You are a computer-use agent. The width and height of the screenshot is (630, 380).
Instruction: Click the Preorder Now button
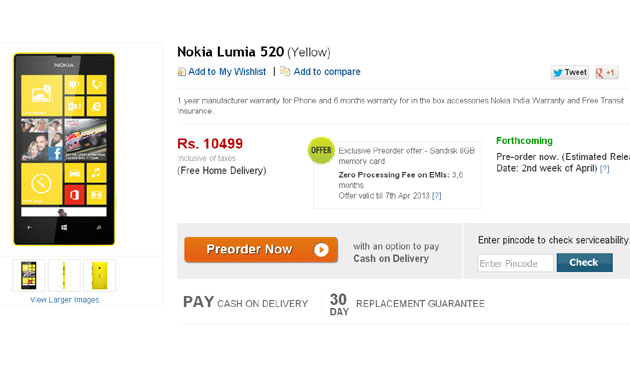(x=261, y=250)
